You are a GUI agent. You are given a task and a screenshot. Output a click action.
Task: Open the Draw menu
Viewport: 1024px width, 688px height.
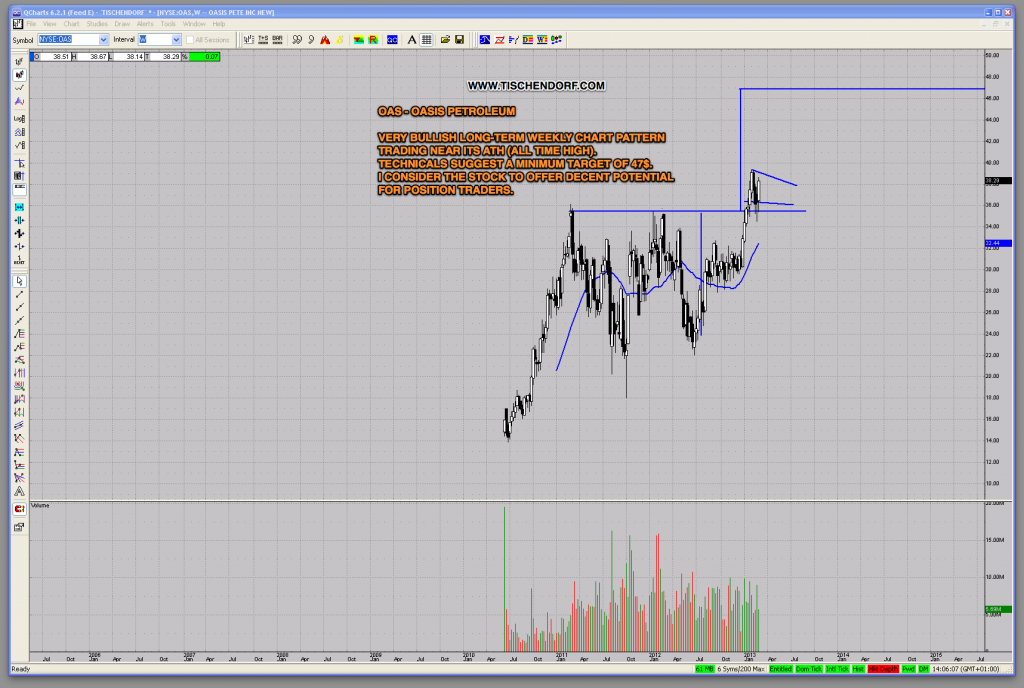coord(124,24)
